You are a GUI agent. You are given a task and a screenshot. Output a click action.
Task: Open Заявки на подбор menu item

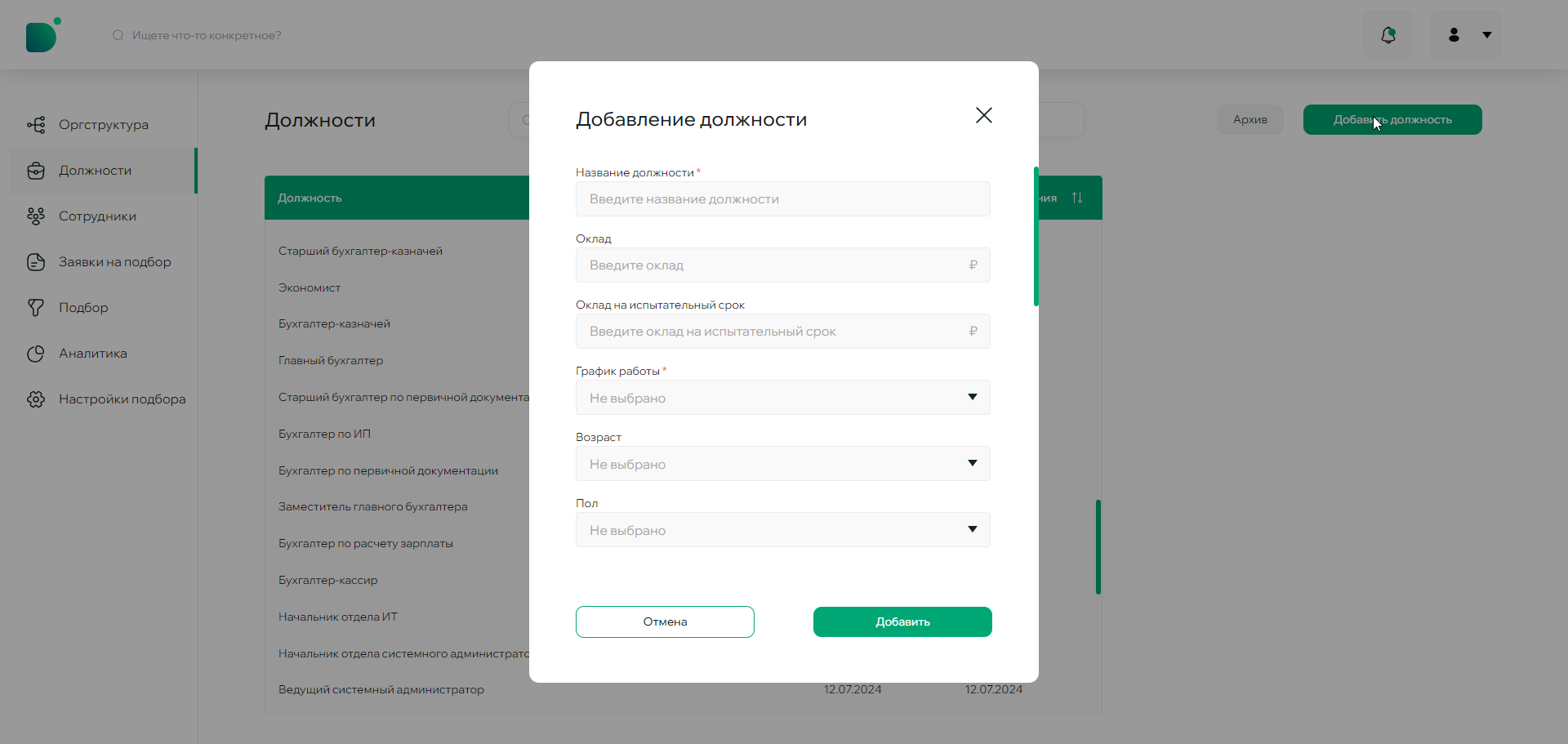[104, 262]
